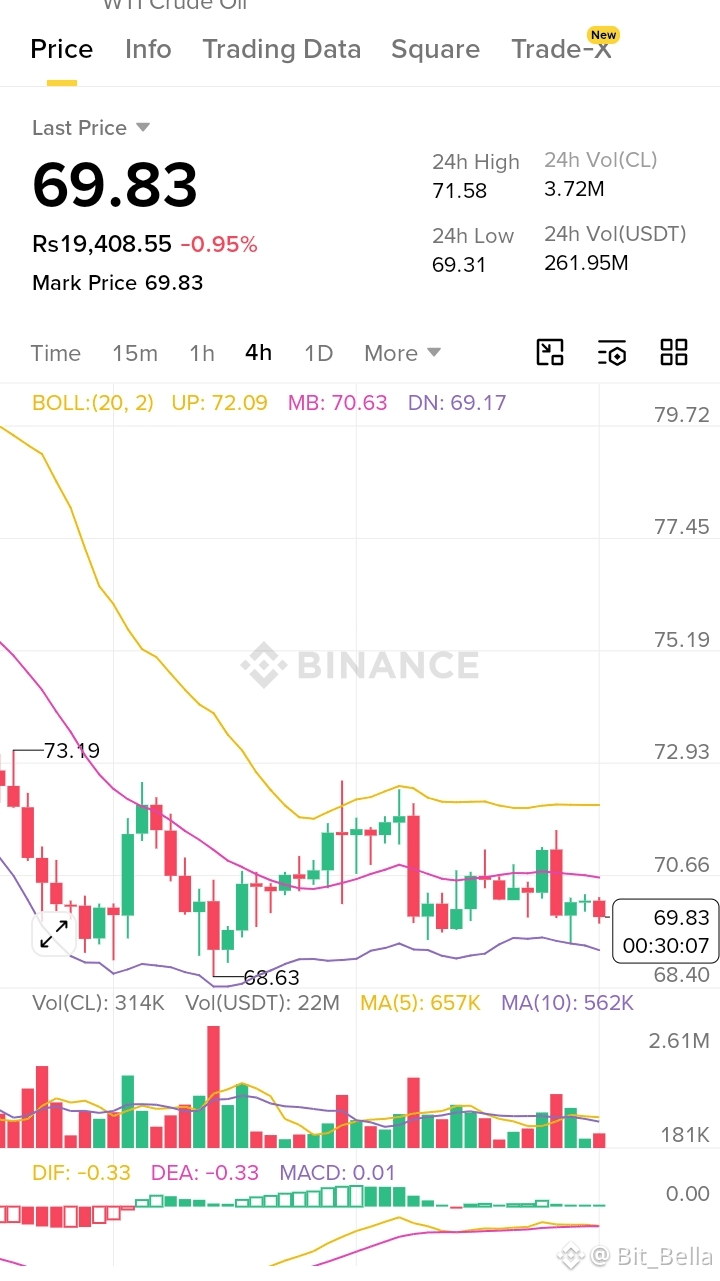Viewport: 720px width, 1281px height.
Task: Tap the MA(10): 562K volume label
Action: tap(567, 1003)
